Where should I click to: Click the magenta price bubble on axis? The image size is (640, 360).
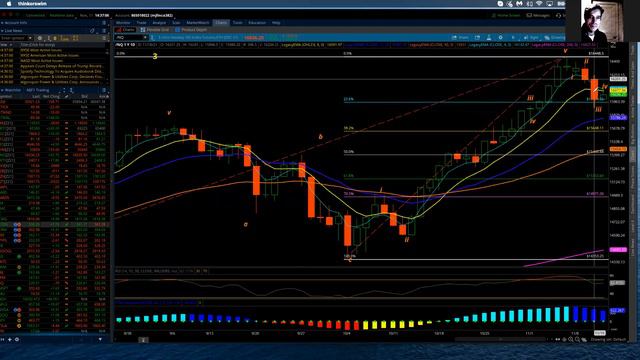(618, 249)
